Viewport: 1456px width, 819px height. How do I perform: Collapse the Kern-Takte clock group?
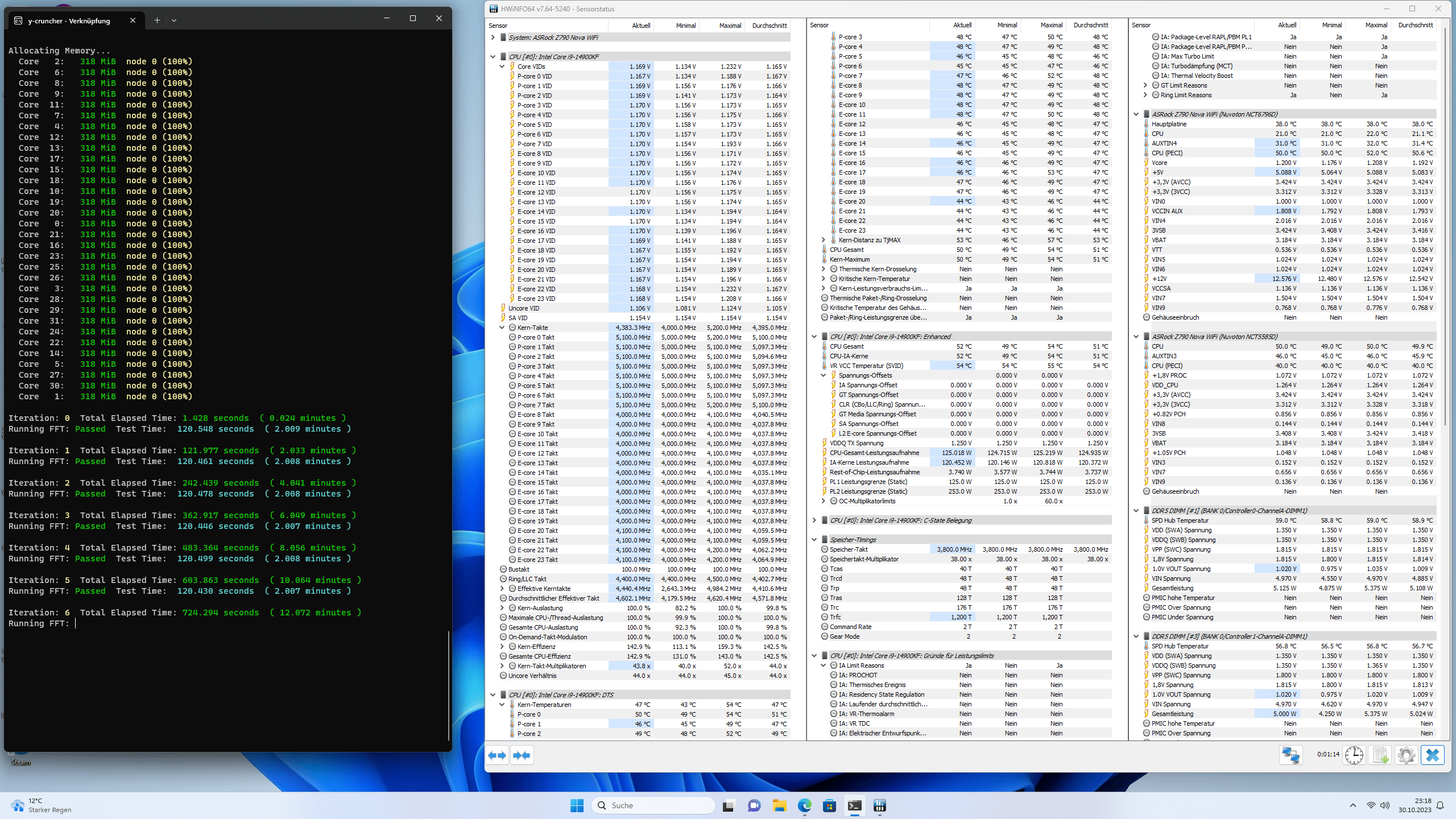[502, 328]
